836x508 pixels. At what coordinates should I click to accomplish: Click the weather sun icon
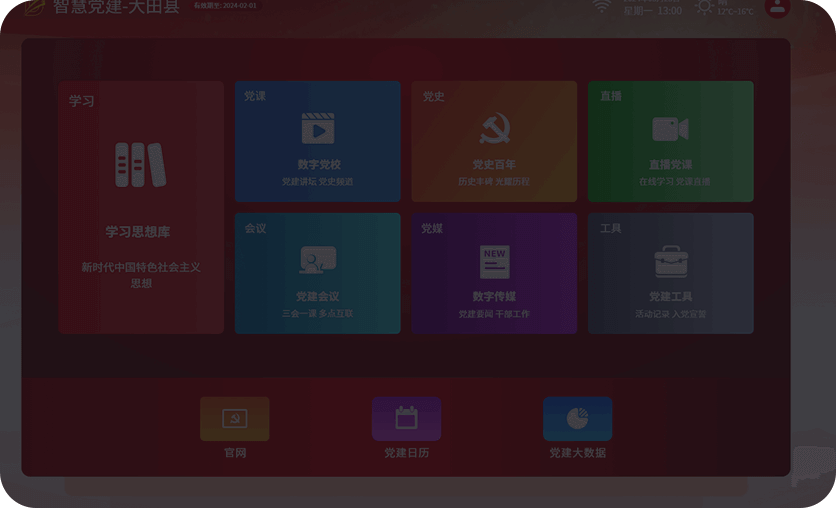pyautogui.click(x=705, y=7)
